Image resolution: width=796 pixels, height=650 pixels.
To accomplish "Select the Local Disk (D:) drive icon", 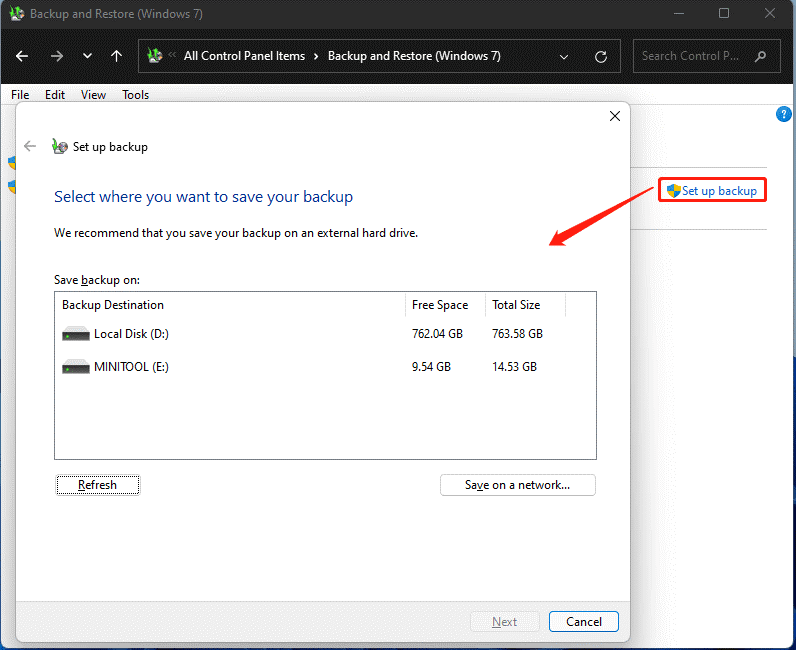I will 76,334.
